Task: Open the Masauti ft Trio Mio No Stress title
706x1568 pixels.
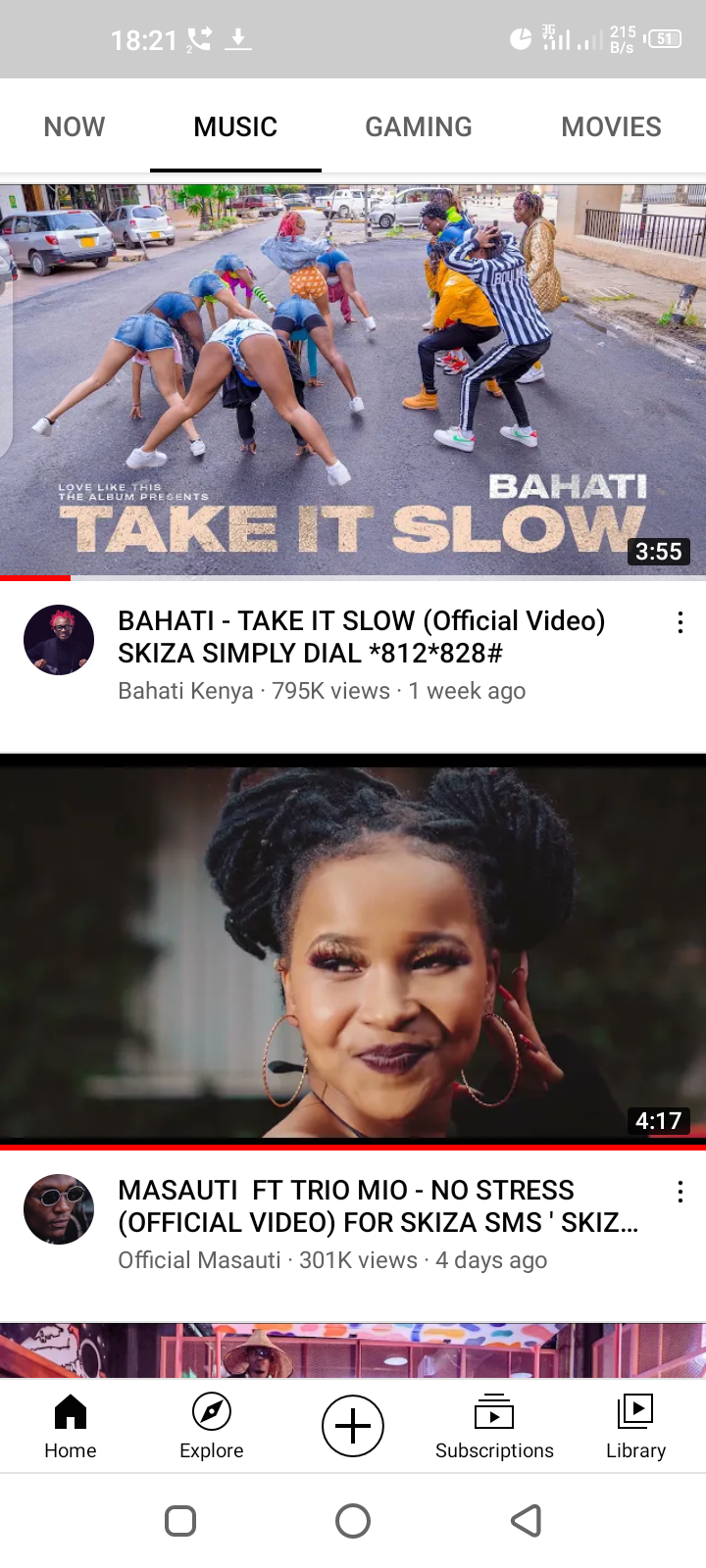Action: tap(378, 1206)
